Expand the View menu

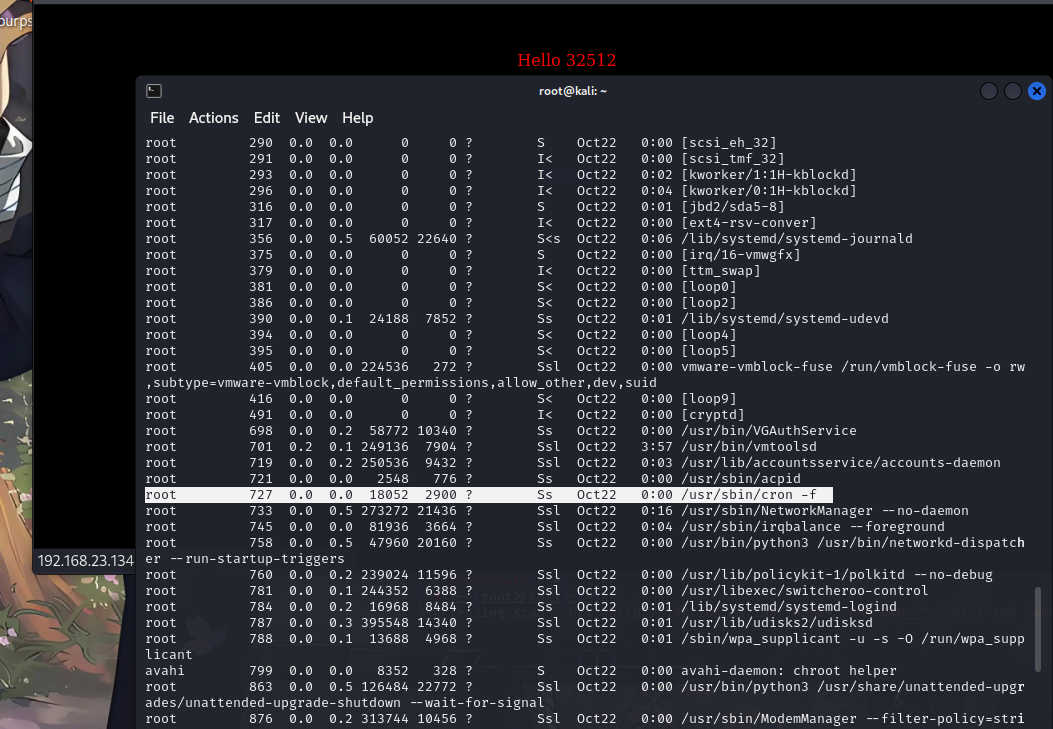click(311, 118)
